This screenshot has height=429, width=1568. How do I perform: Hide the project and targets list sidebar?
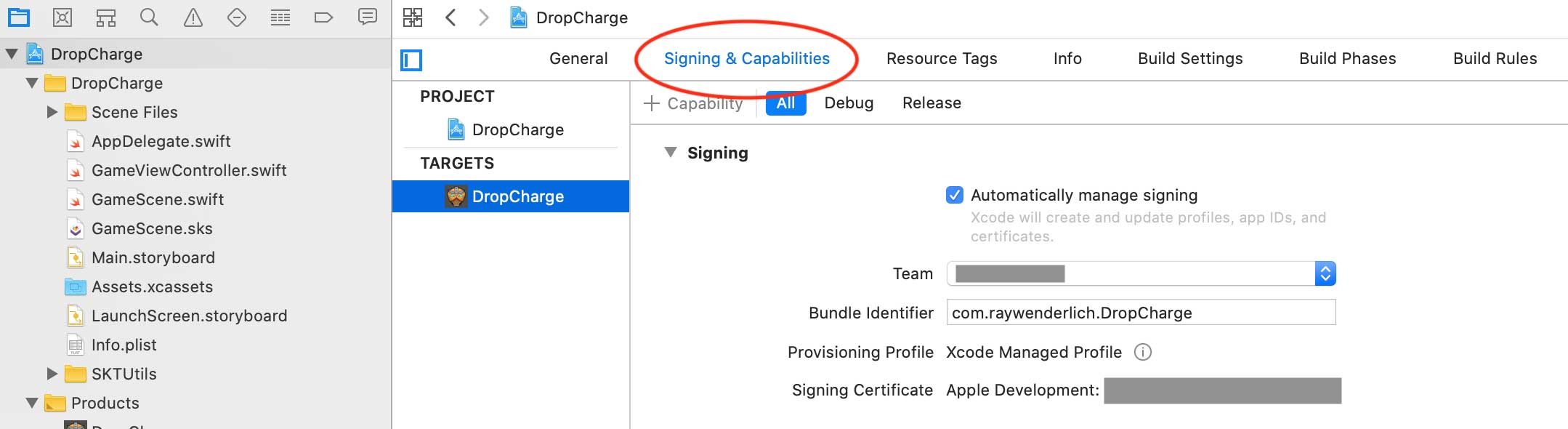pyautogui.click(x=411, y=60)
